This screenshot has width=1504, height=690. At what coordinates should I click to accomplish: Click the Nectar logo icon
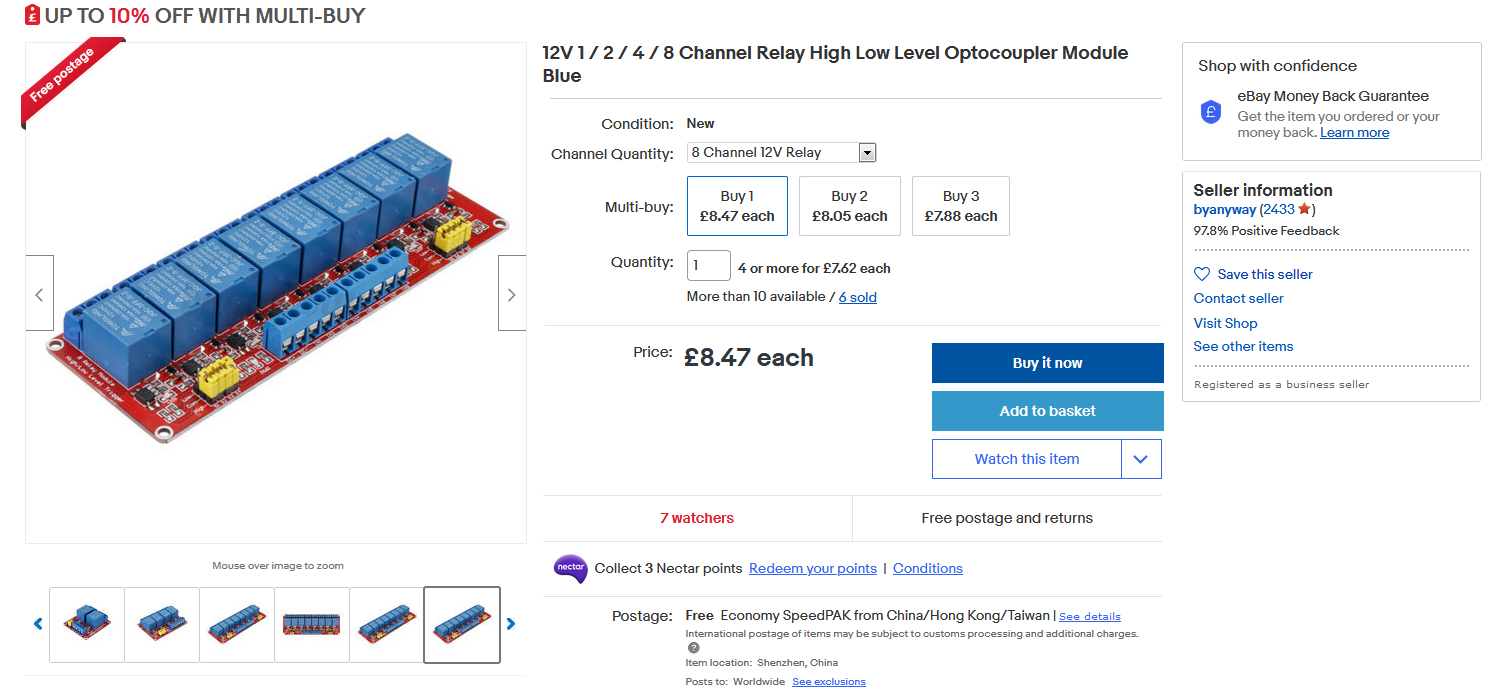[570, 568]
